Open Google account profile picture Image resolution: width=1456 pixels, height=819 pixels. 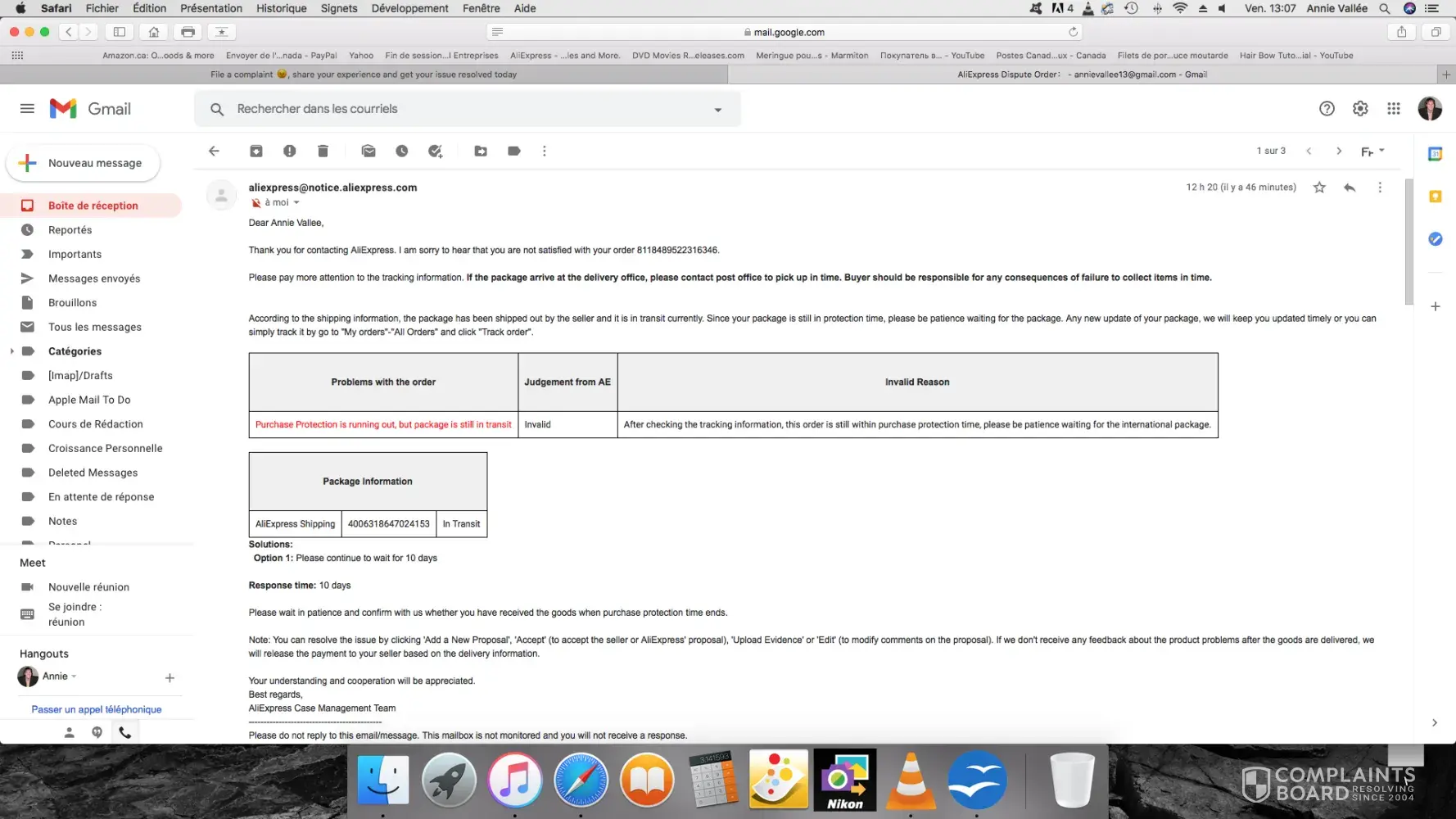(1430, 108)
